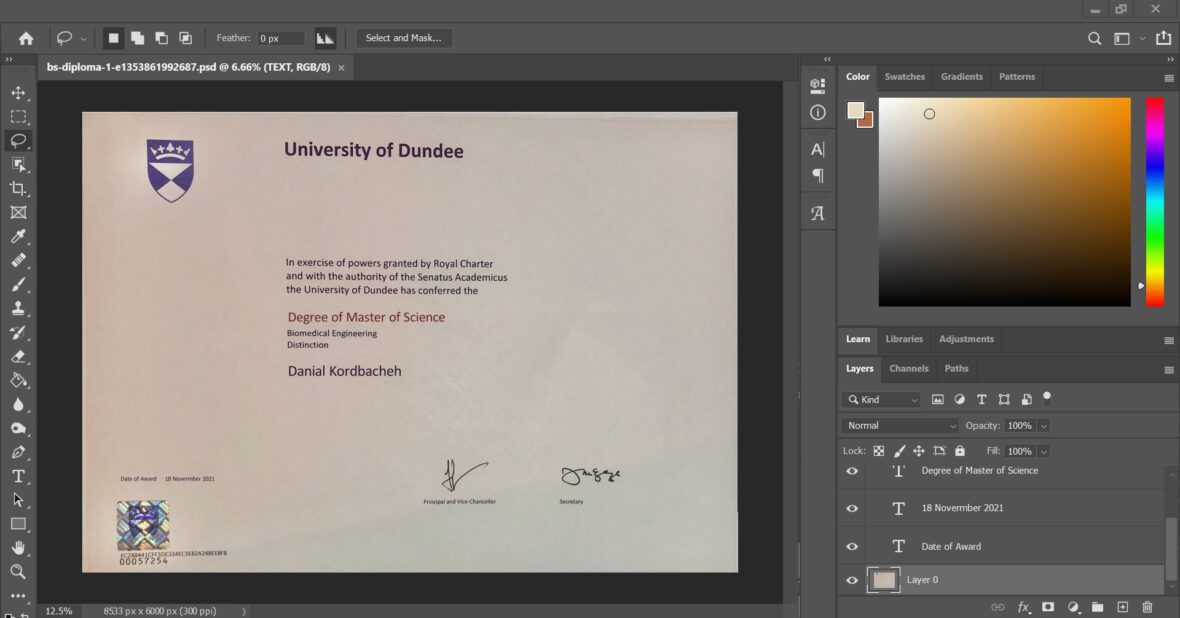Screen dimensions: 1180x618
Task: Open the Glyphs panel icon
Action: pyautogui.click(x=817, y=213)
